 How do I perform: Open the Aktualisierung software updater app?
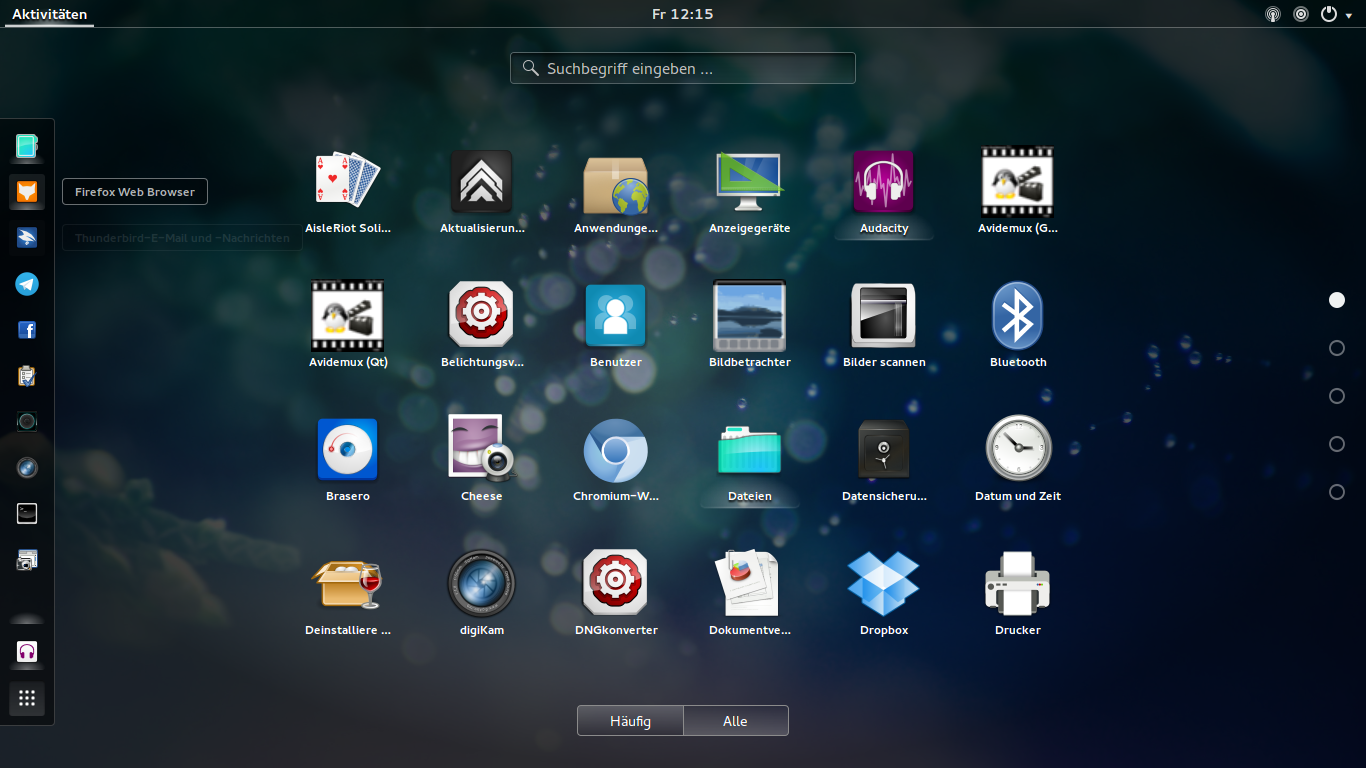(481, 182)
